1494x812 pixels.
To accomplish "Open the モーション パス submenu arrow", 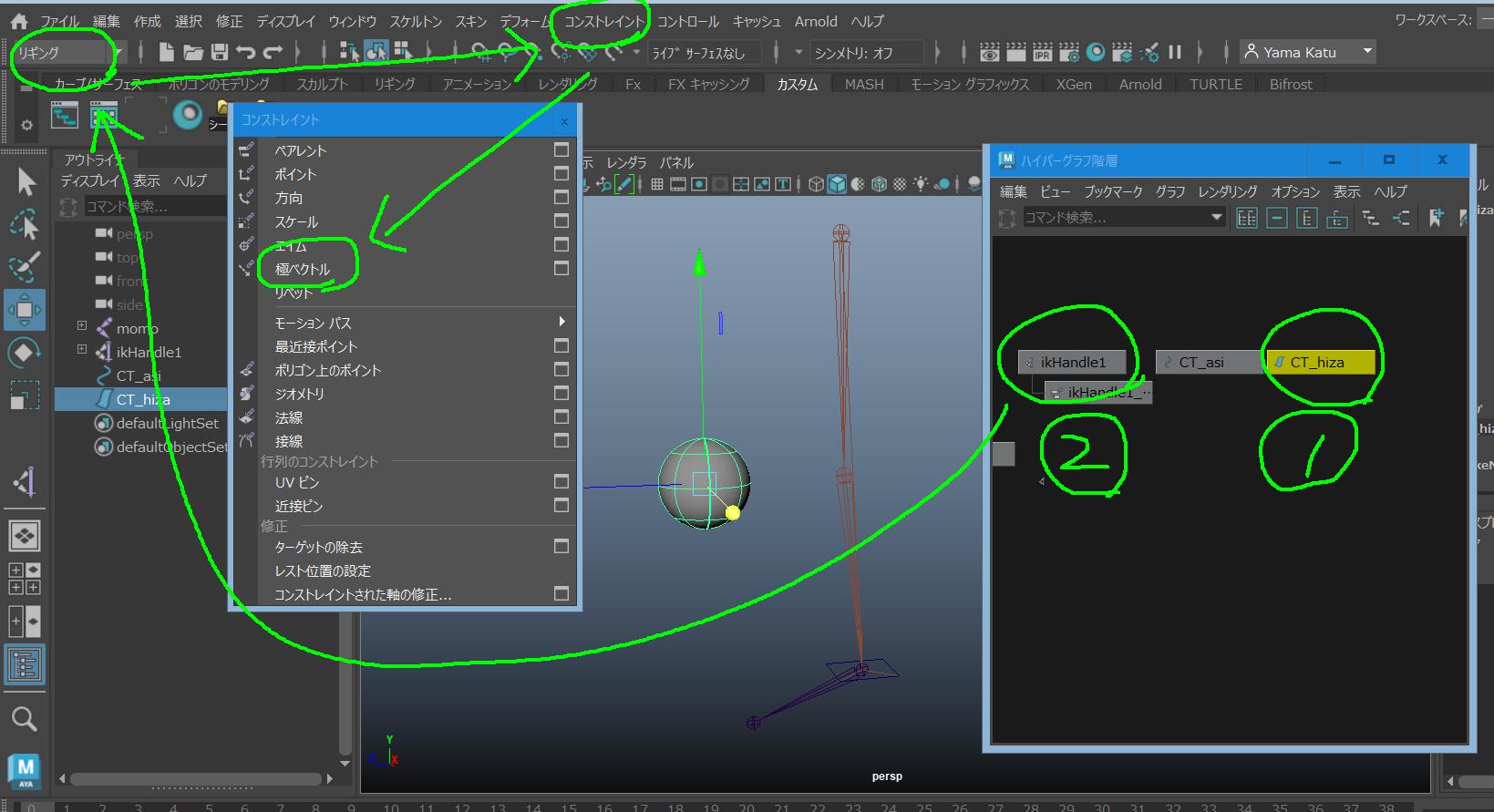I will pyautogui.click(x=562, y=322).
